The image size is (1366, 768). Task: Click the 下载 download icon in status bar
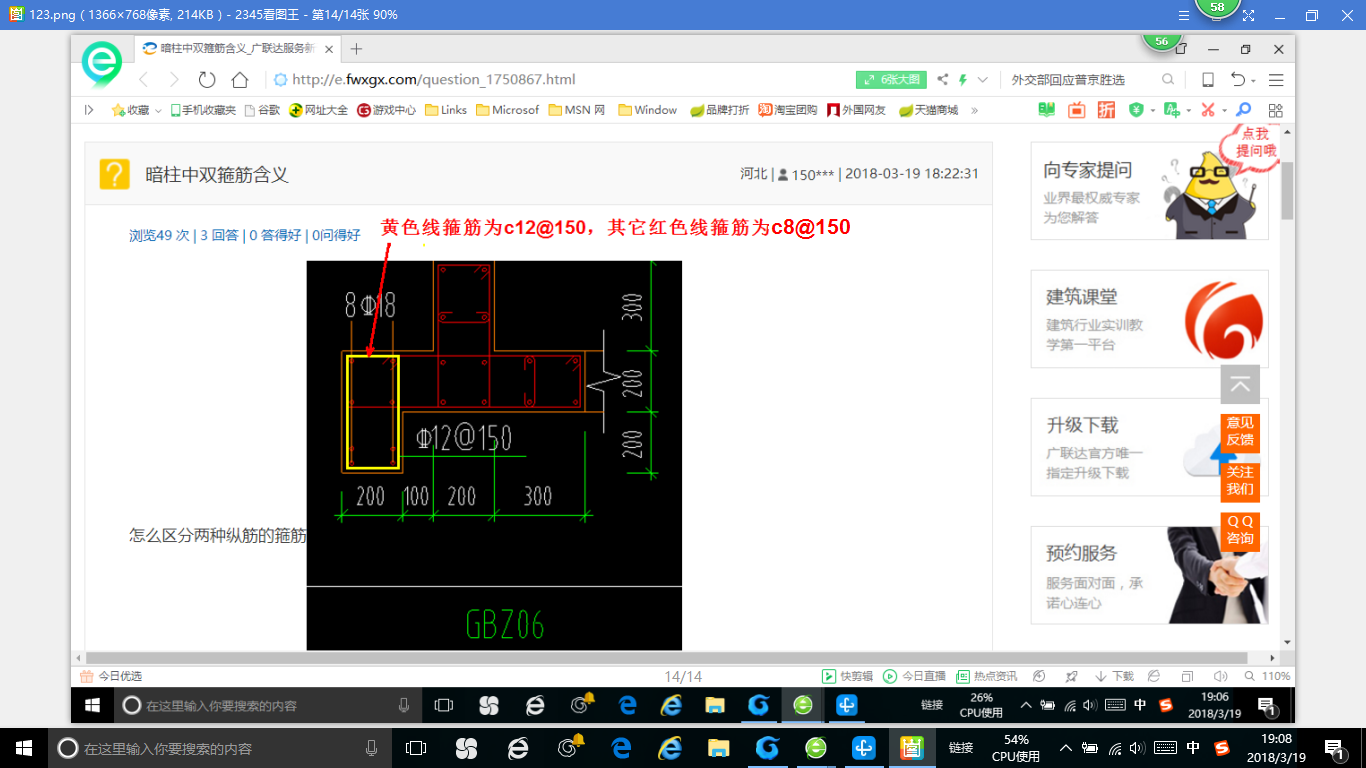(x=1101, y=676)
